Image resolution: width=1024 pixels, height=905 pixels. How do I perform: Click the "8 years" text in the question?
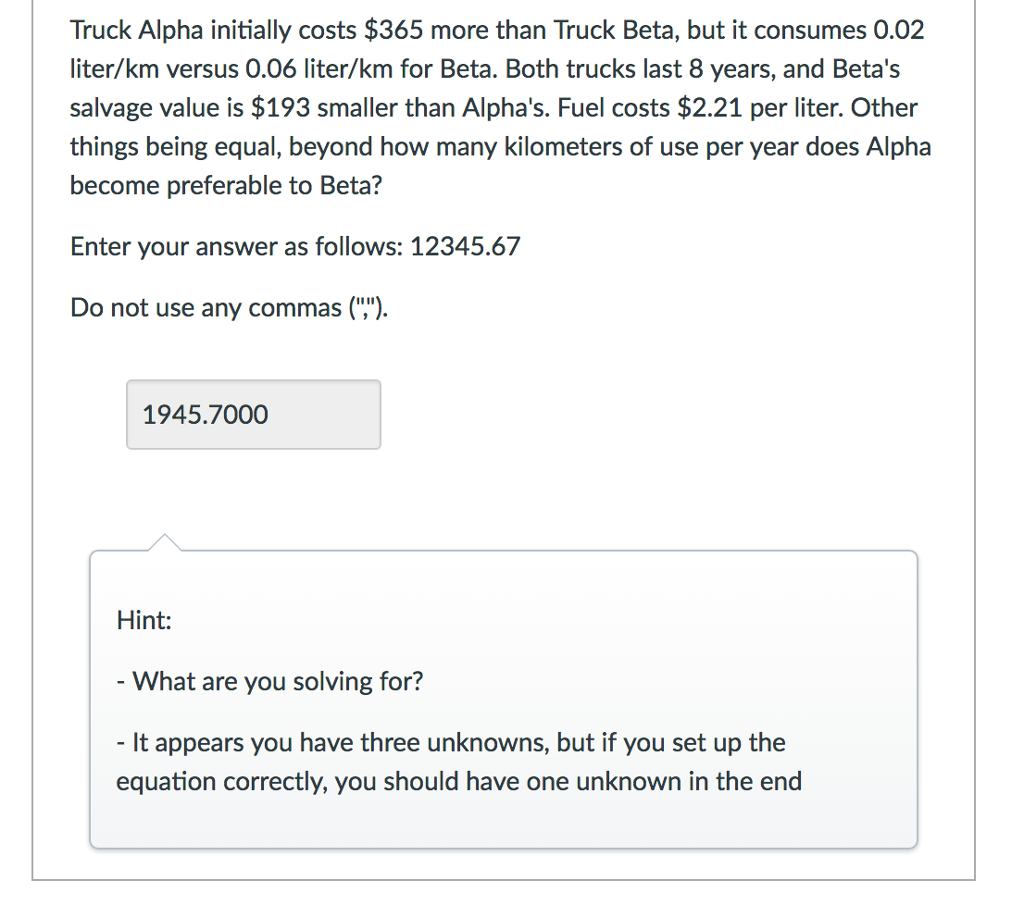tap(727, 69)
